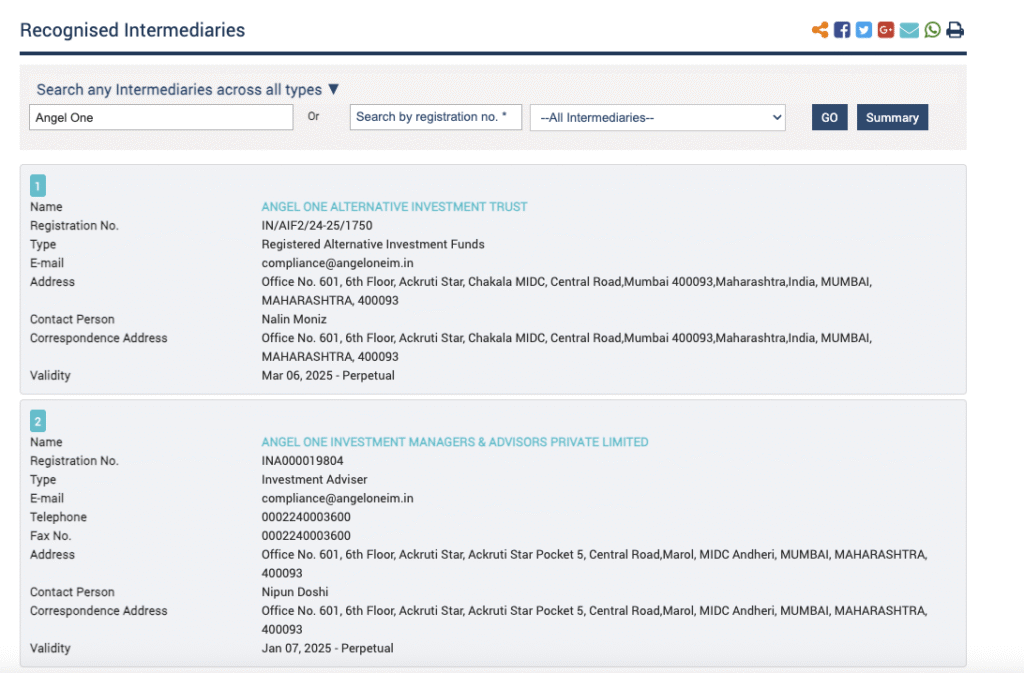Open the All Intermediaries dropdown

[658, 117]
